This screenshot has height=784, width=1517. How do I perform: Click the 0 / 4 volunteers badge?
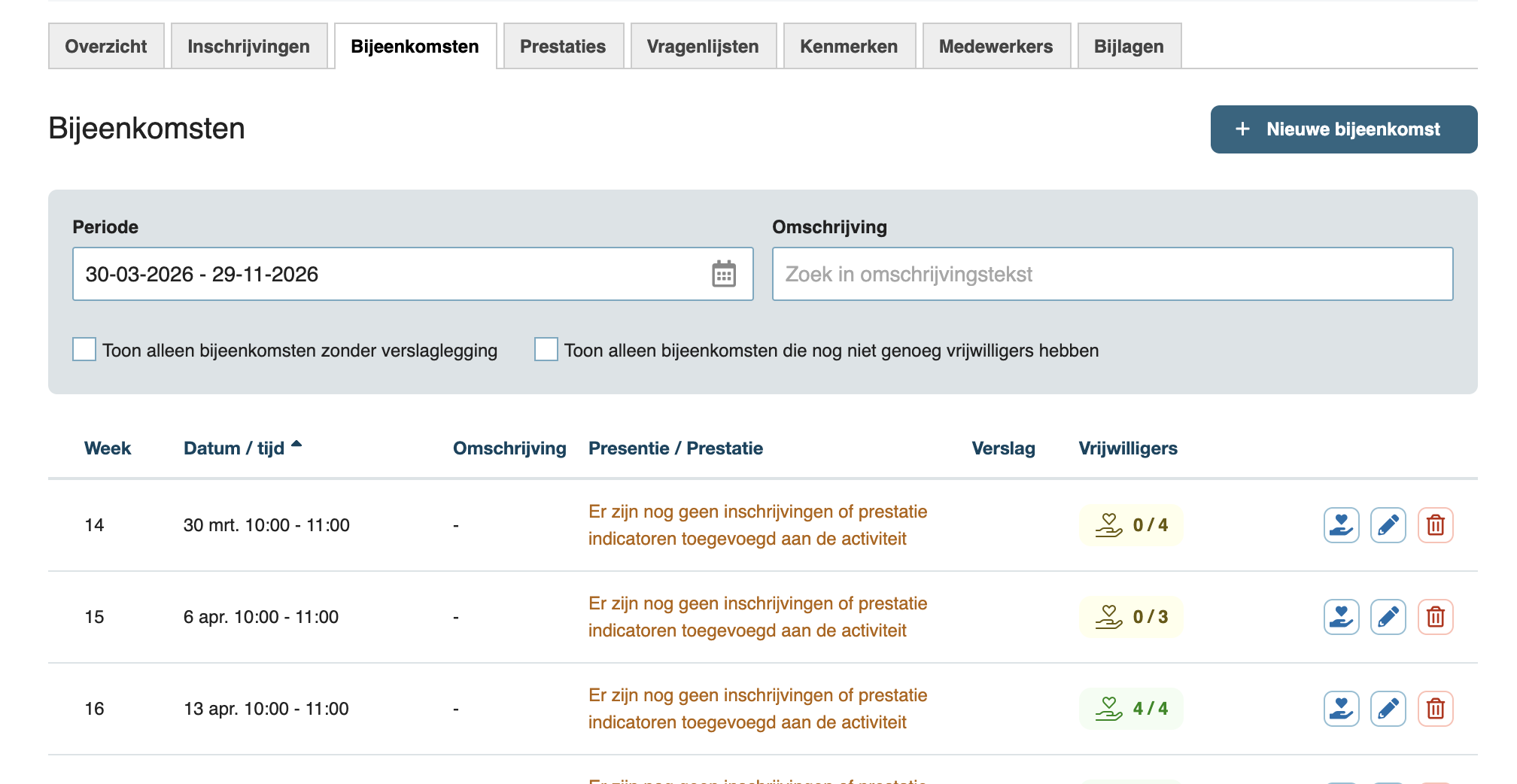coord(1131,525)
